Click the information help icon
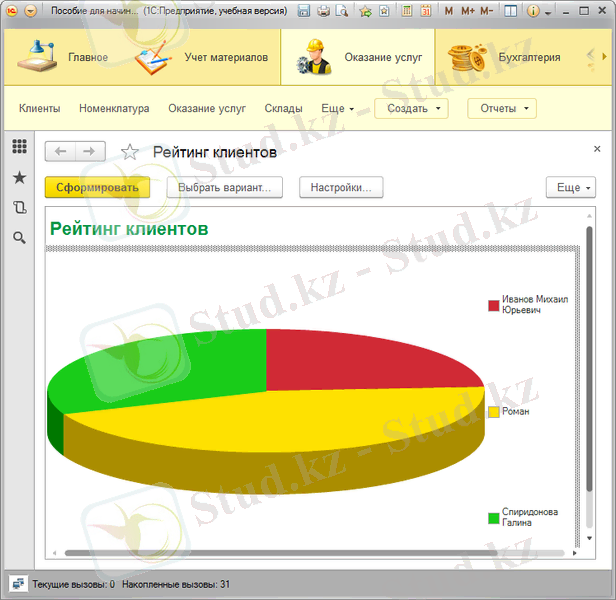This screenshot has width=616, height=600. click(533, 11)
